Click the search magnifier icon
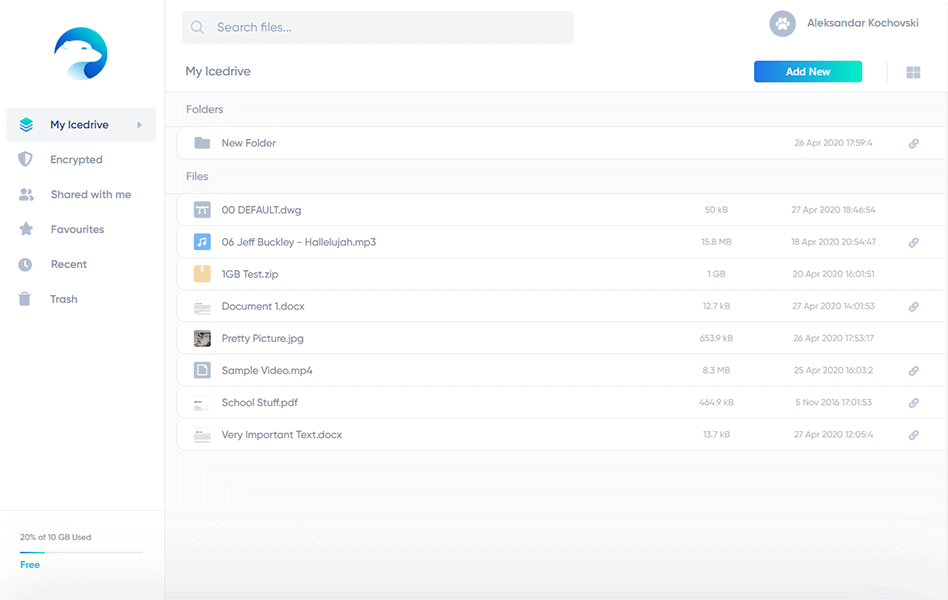Screen dimensions: 948x600 click(197, 27)
